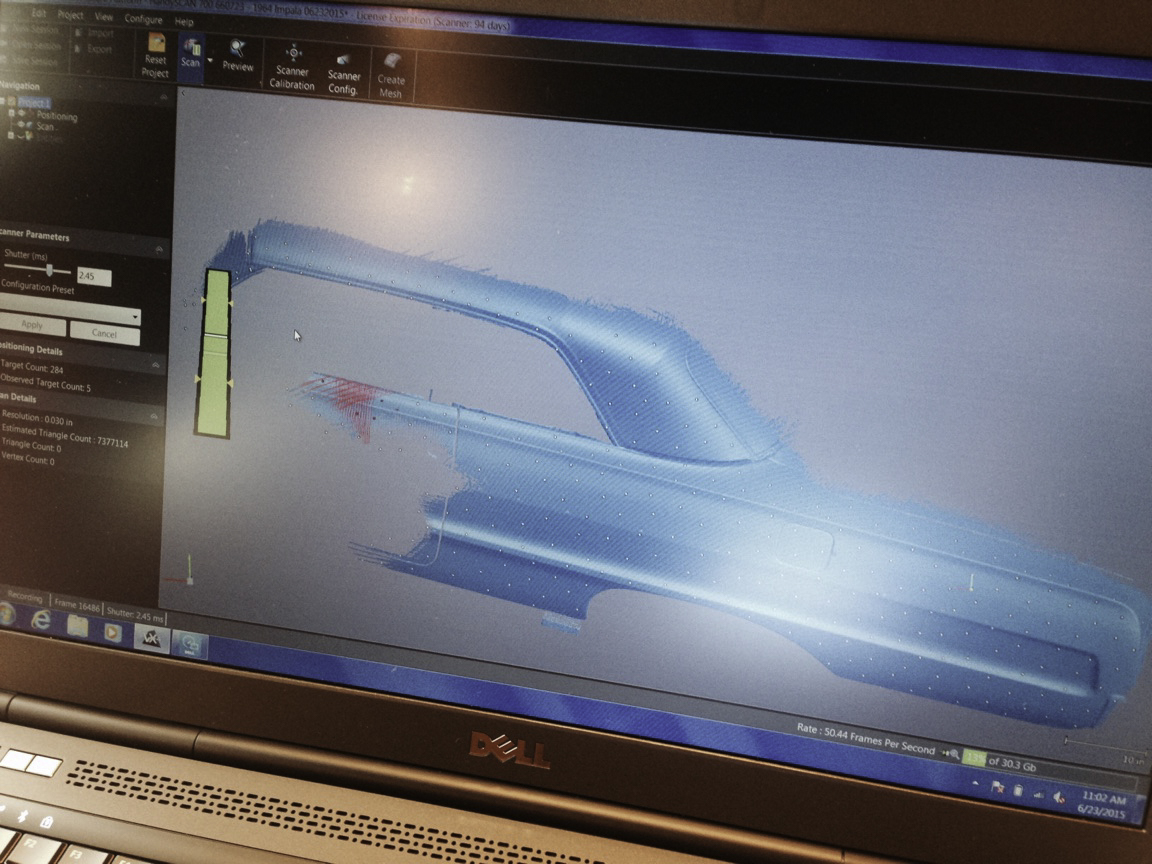Click the green scanner volume indicator

tap(214, 354)
